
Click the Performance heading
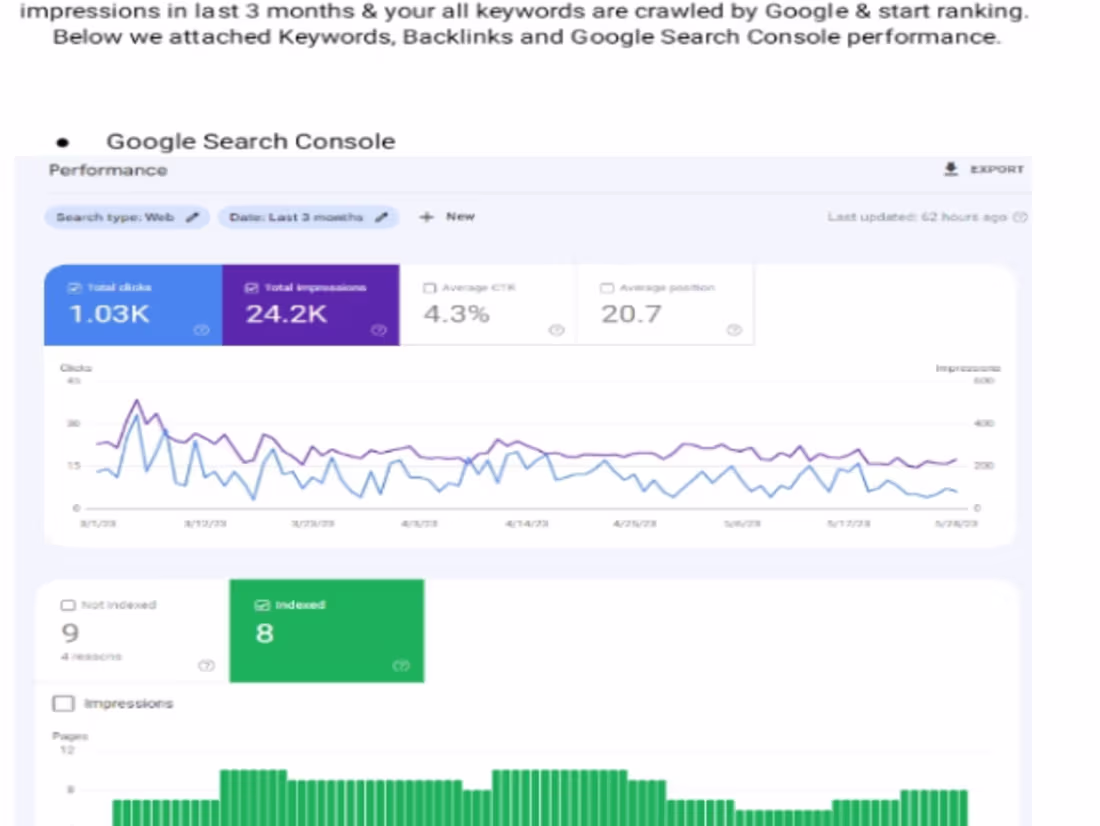(108, 171)
